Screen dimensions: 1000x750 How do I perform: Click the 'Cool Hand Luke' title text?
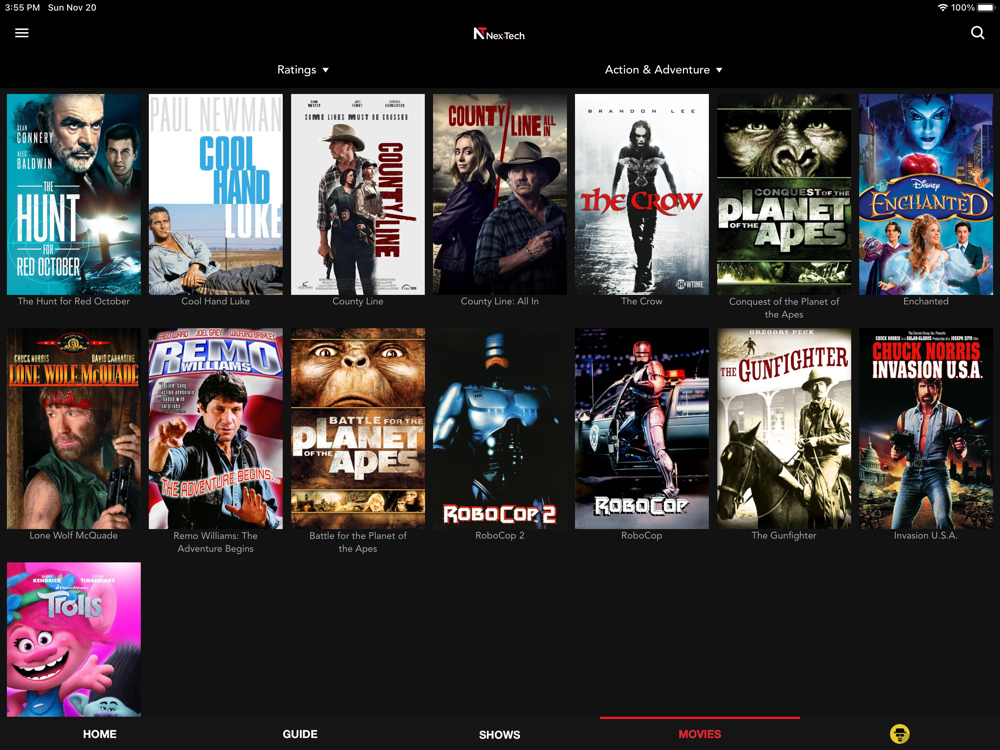pos(216,301)
